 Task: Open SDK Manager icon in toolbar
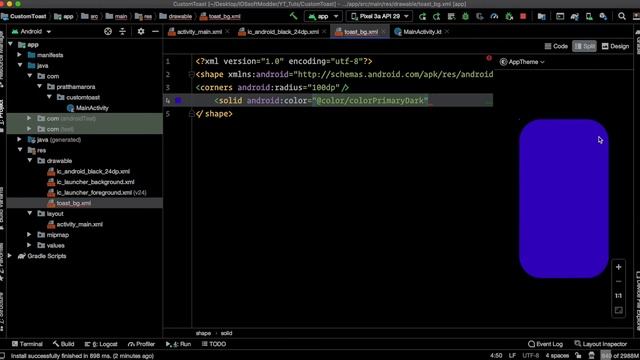point(603,17)
